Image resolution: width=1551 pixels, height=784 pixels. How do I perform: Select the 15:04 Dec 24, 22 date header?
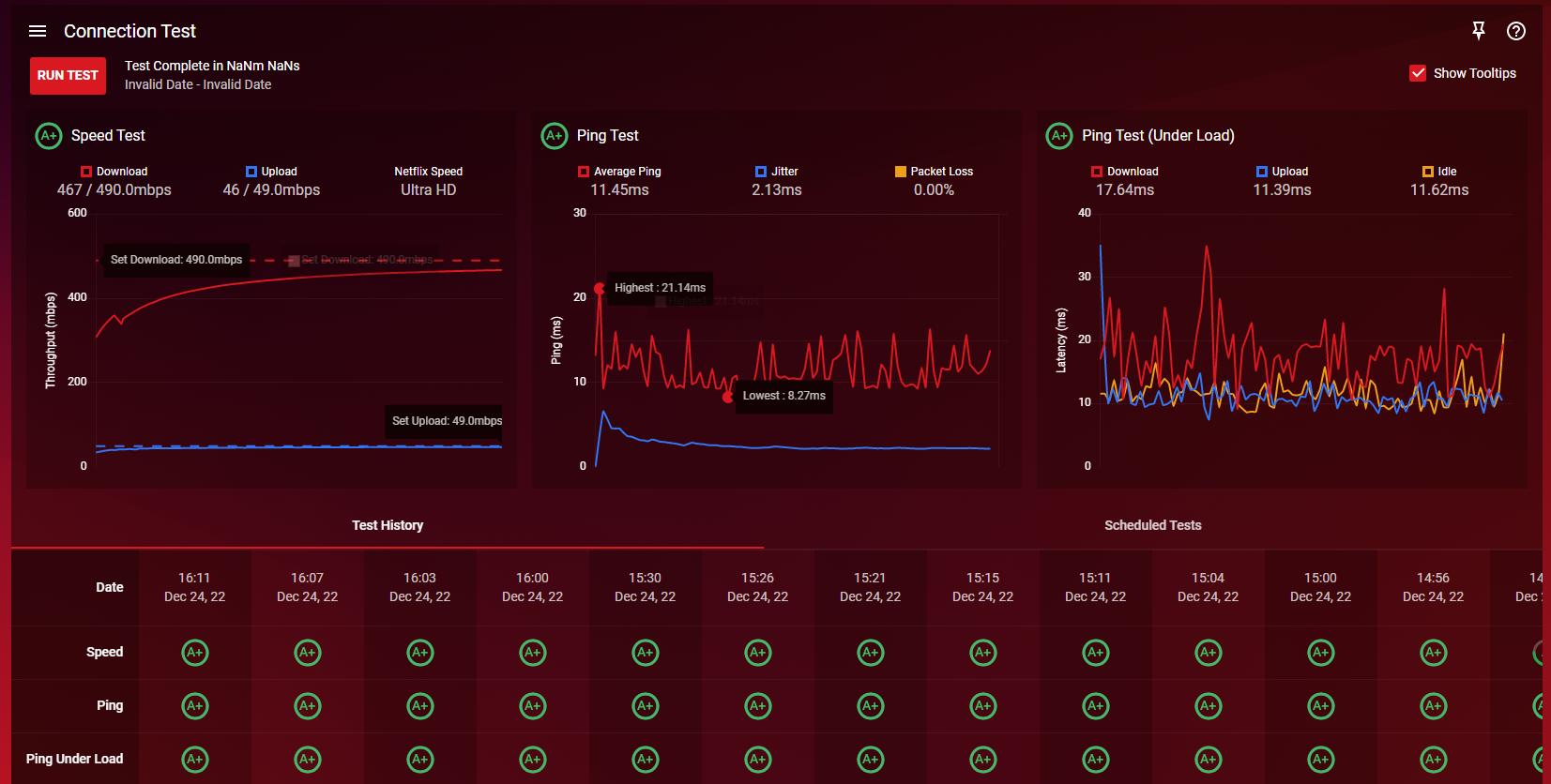[1209, 587]
